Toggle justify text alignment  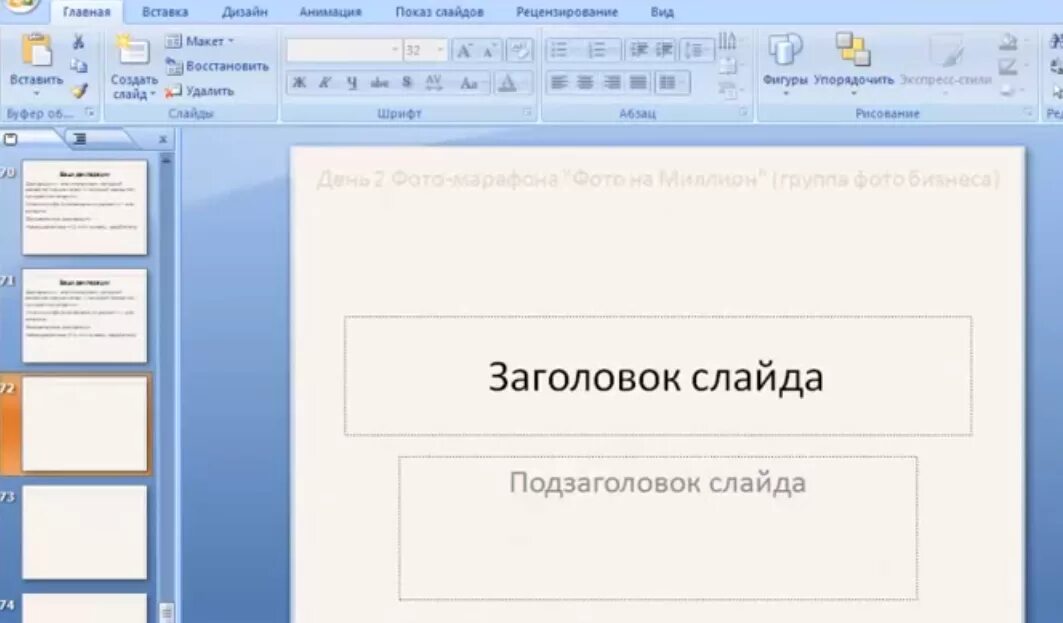click(x=638, y=83)
